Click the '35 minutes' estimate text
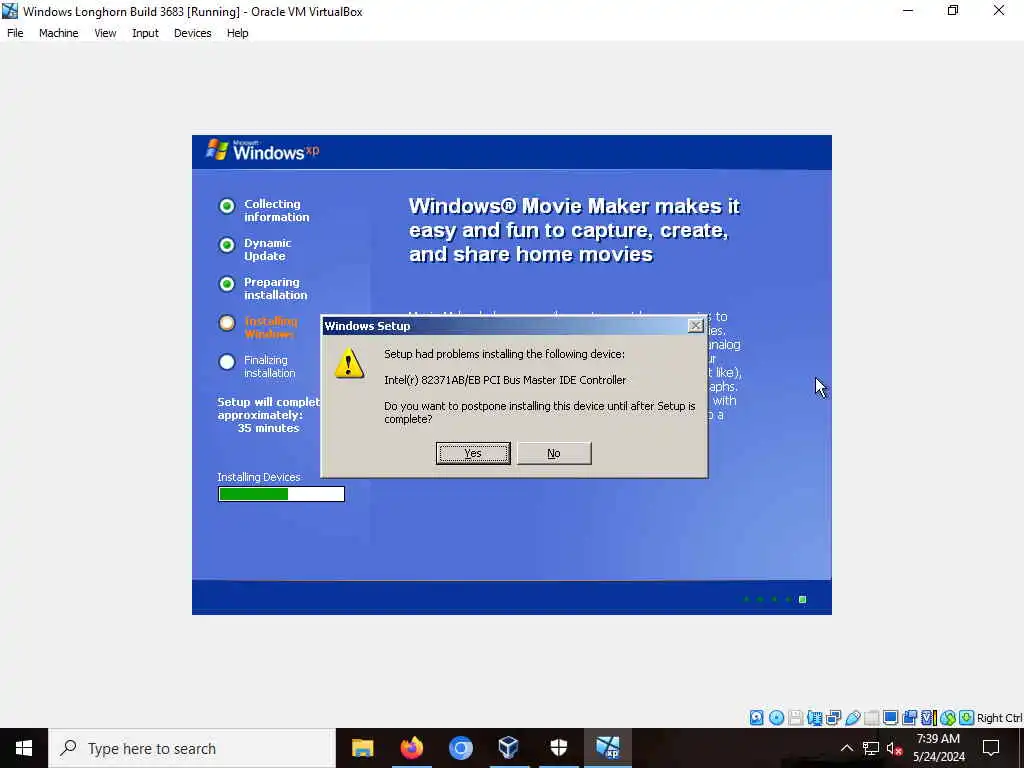The width and height of the screenshot is (1024, 768). [x=268, y=428]
